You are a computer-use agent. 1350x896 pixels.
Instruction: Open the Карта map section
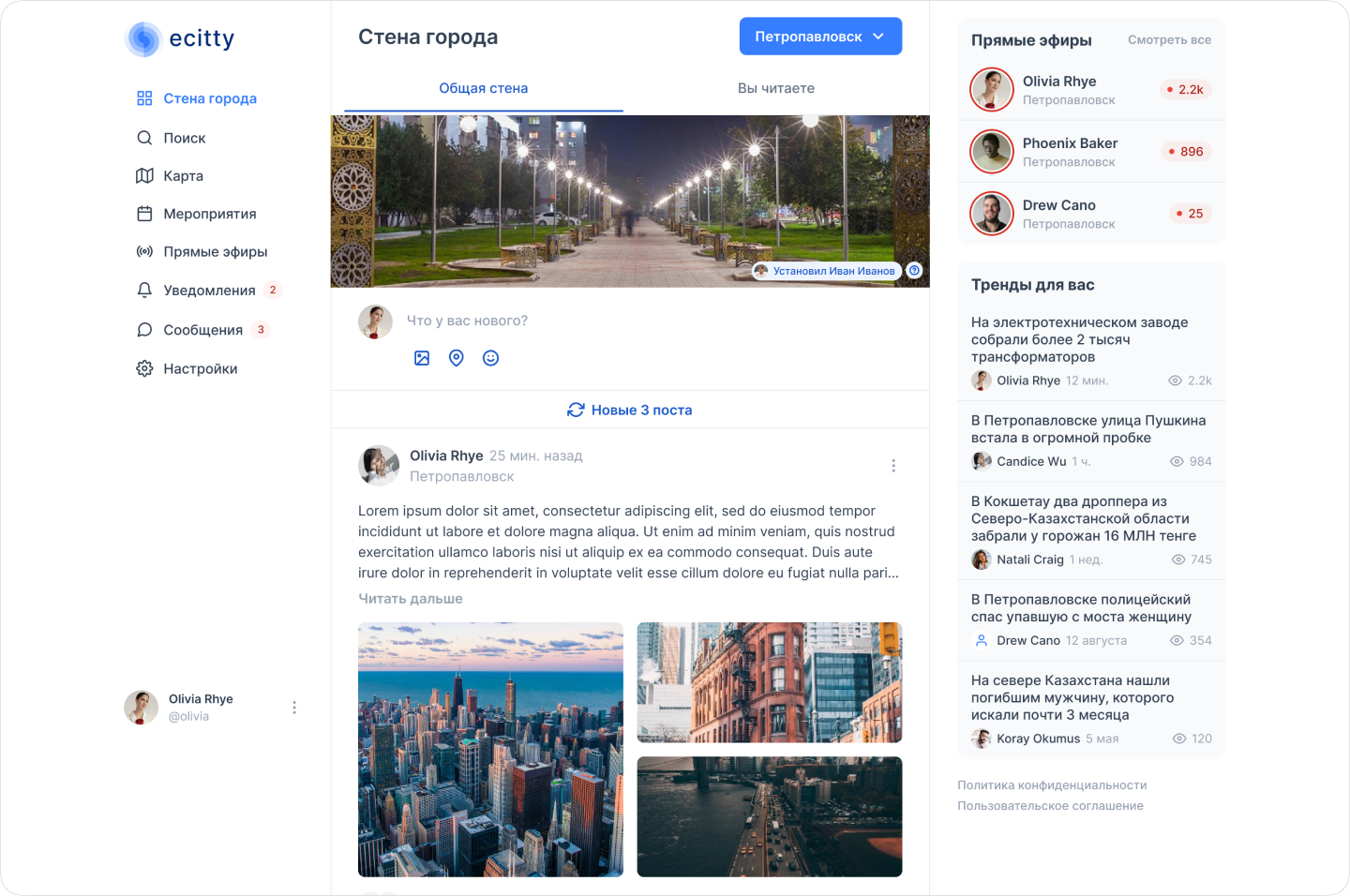click(183, 176)
